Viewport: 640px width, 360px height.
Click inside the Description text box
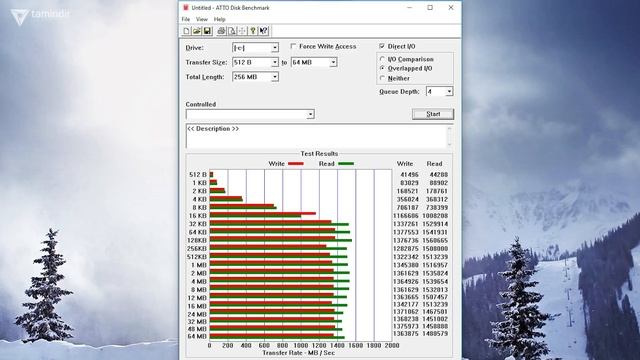(x=316, y=136)
